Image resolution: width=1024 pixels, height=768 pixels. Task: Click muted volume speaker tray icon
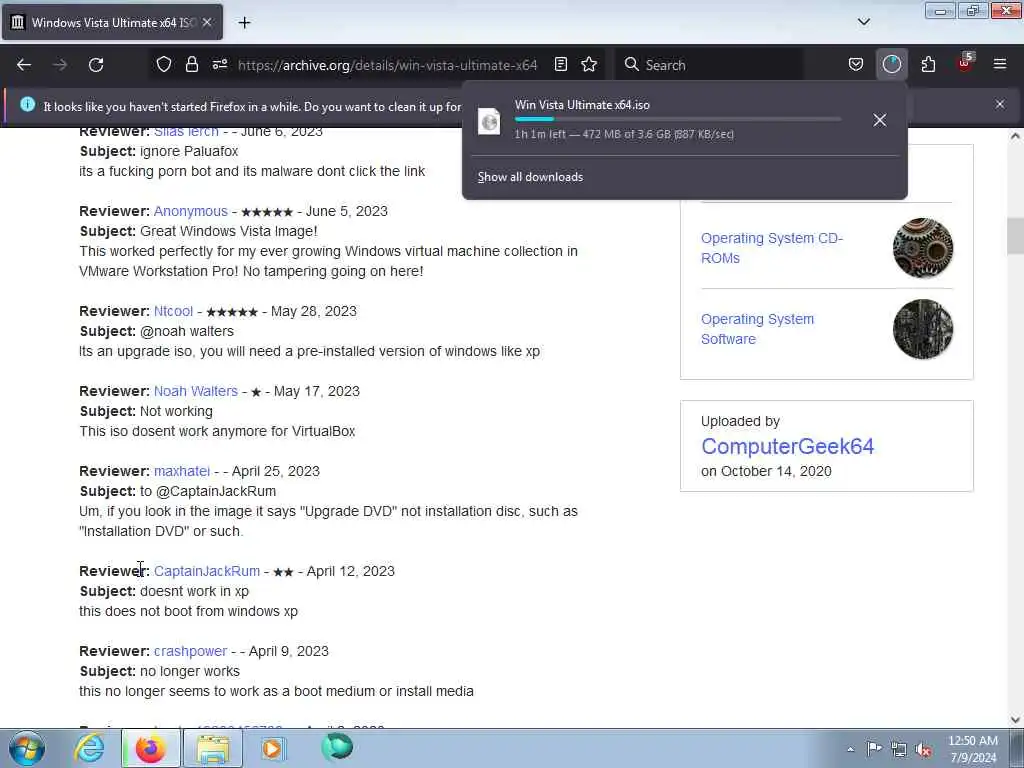(923, 750)
